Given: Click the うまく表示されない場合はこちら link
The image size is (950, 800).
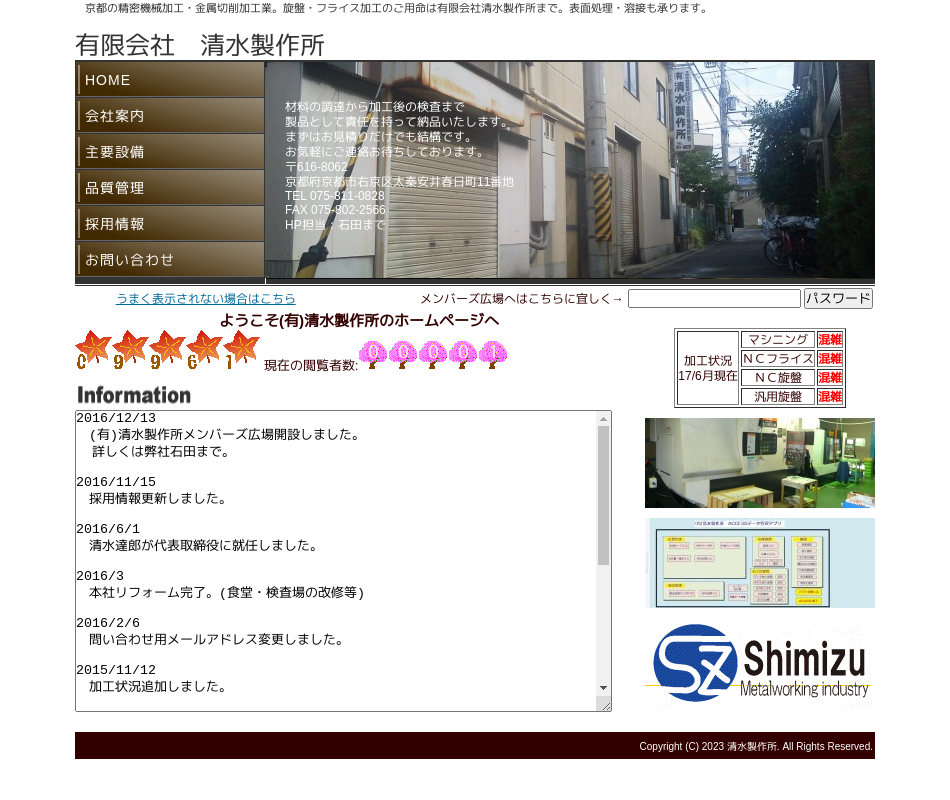Looking at the screenshot, I should [205, 299].
